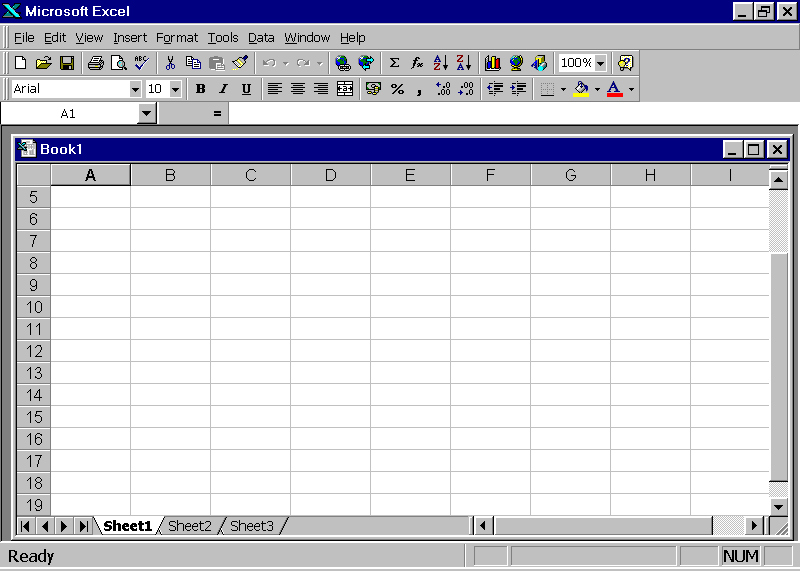Open the Name Box A1 dropdown arrow

tap(146, 113)
